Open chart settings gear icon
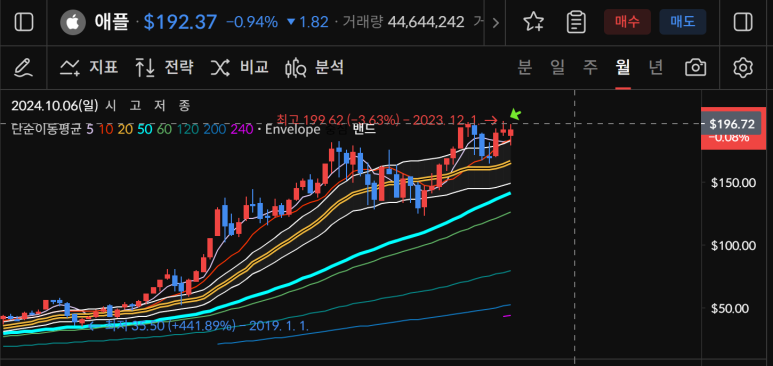Image resolution: width=773 pixels, height=366 pixels. click(x=743, y=68)
